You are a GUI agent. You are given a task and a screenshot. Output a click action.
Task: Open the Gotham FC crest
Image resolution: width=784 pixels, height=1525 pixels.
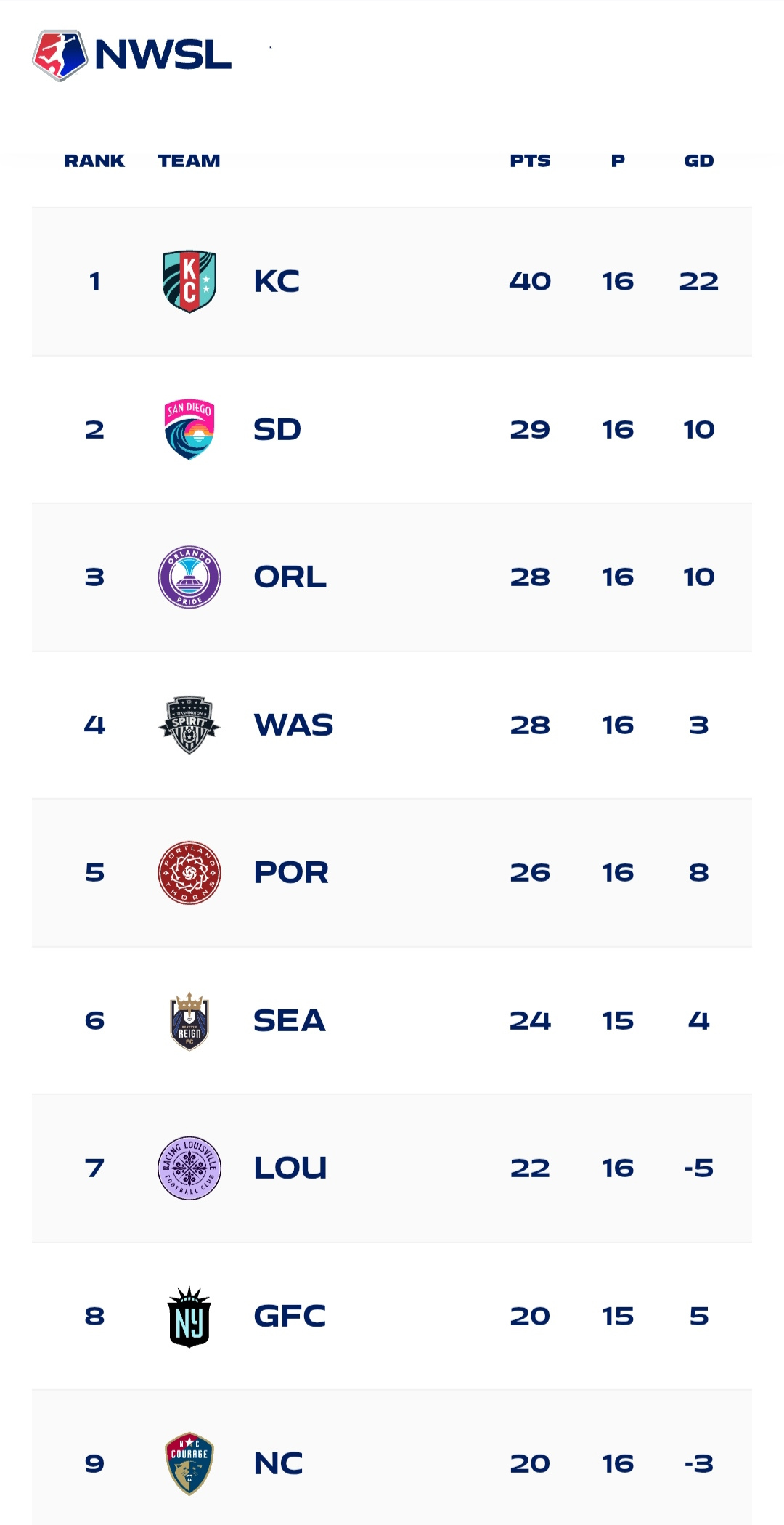[x=189, y=1317]
